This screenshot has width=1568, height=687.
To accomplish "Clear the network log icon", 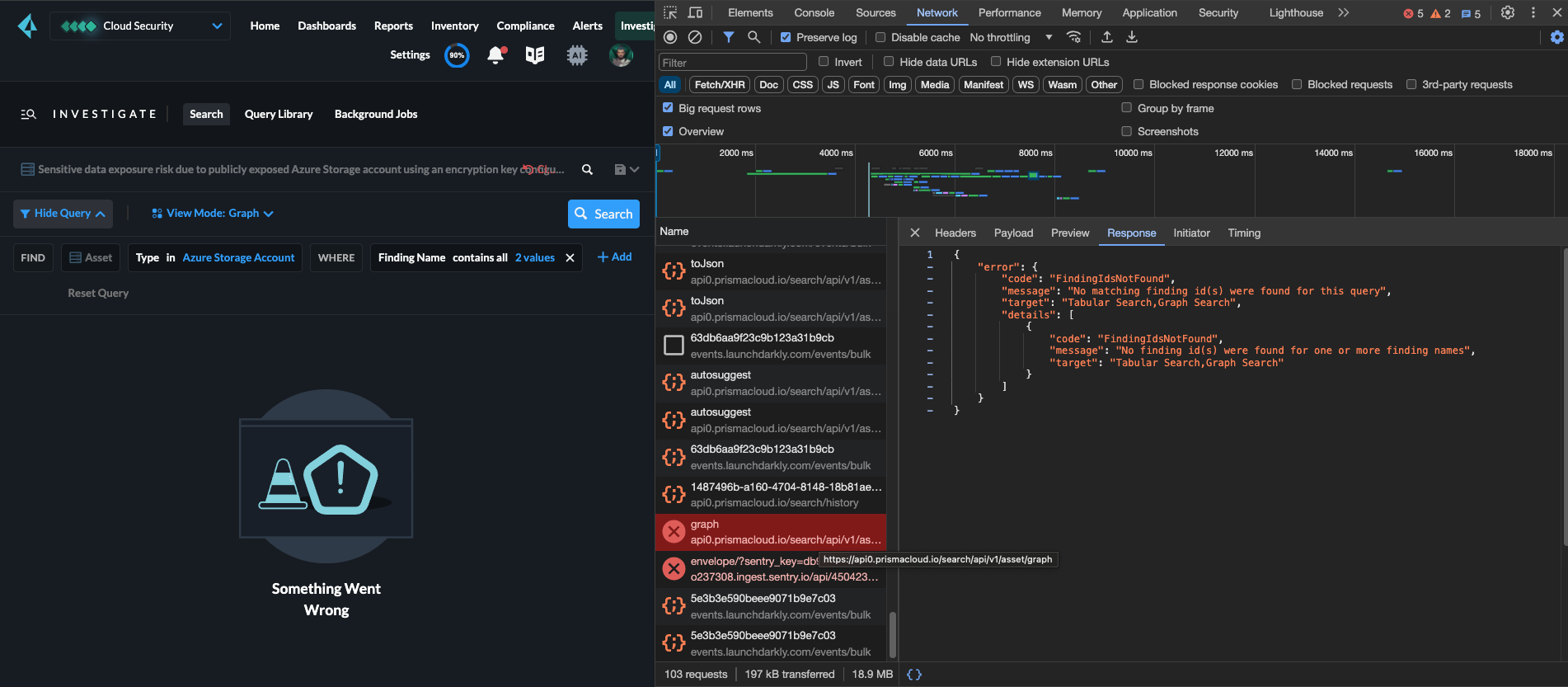I will click(695, 37).
